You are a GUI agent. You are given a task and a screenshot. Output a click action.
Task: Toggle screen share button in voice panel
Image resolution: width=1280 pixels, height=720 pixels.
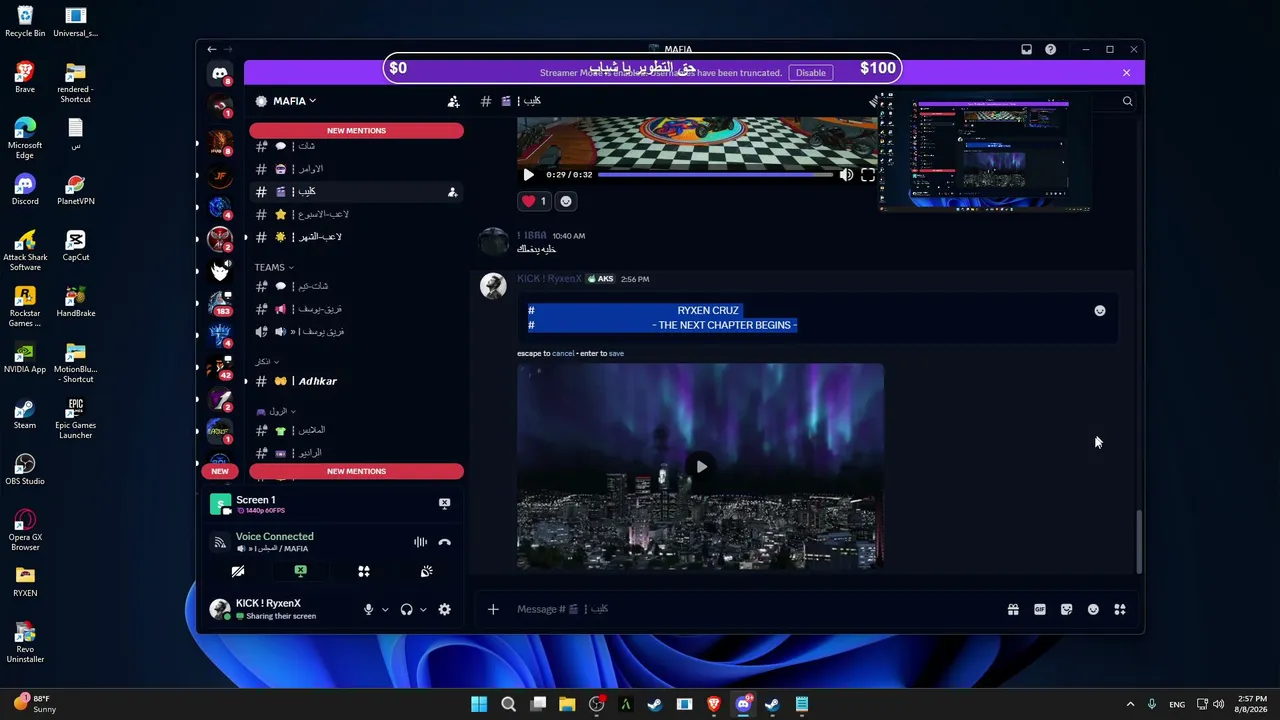pyautogui.click(x=301, y=571)
